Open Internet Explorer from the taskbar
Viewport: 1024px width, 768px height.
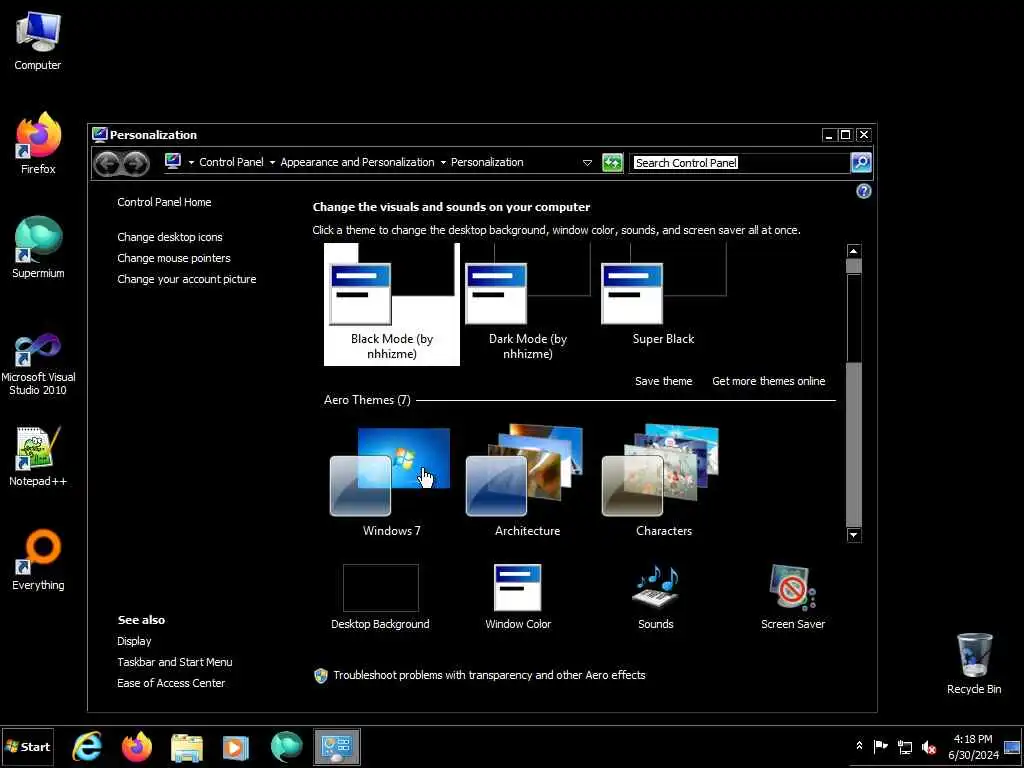point(87,747)
